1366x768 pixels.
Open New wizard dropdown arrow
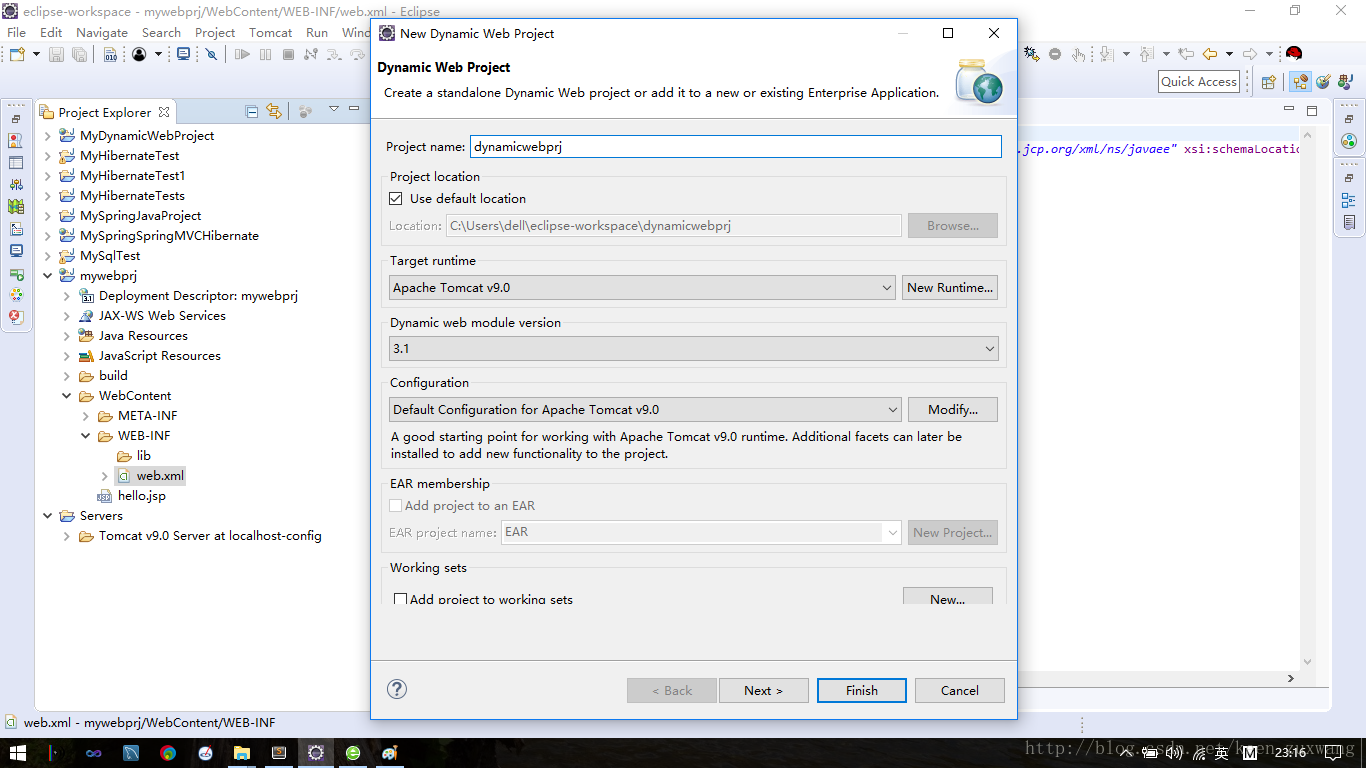pyautogui.click(x=35, y=54)
